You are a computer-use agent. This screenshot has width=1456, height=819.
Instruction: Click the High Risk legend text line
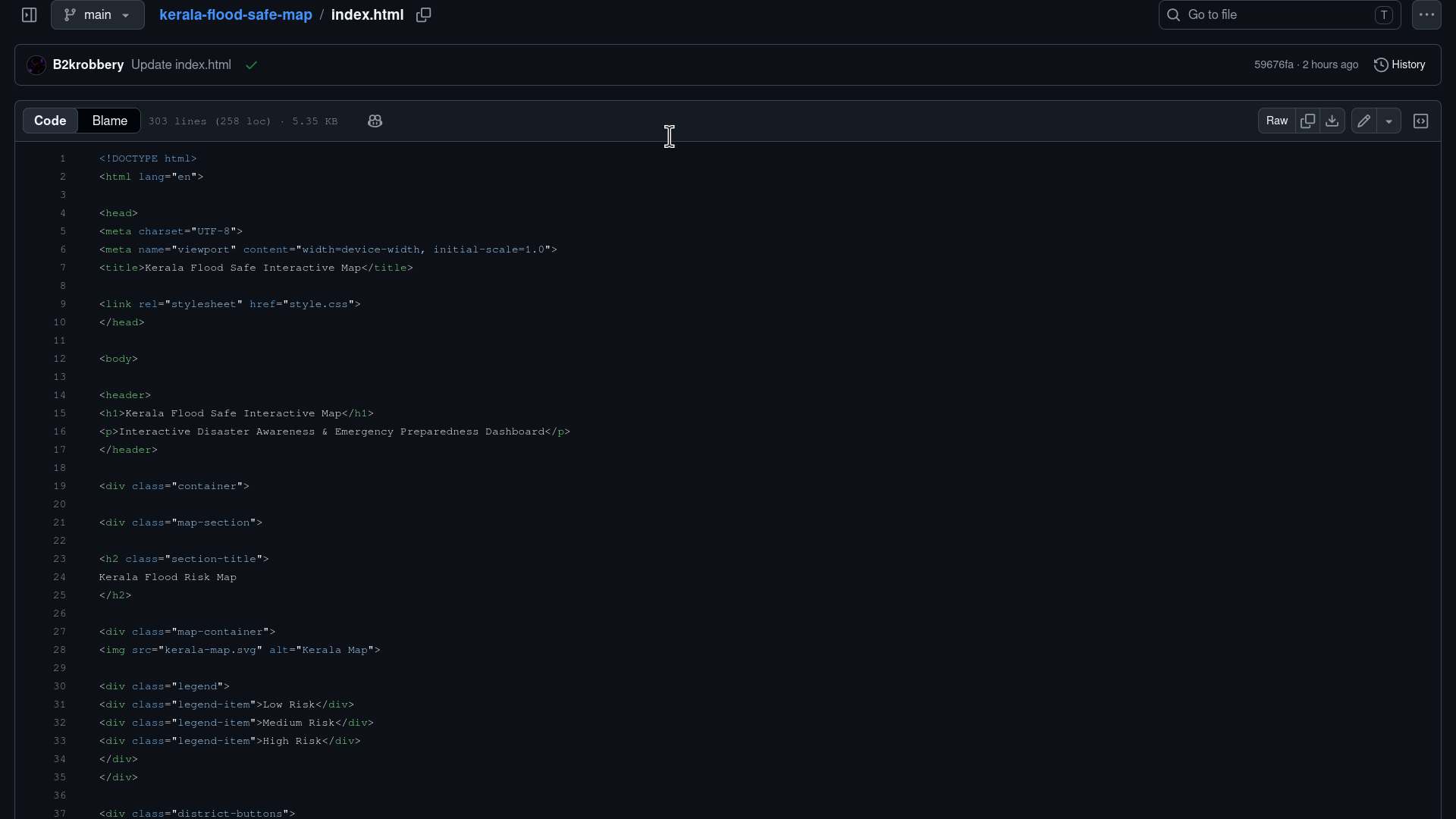tap(230, 741)
